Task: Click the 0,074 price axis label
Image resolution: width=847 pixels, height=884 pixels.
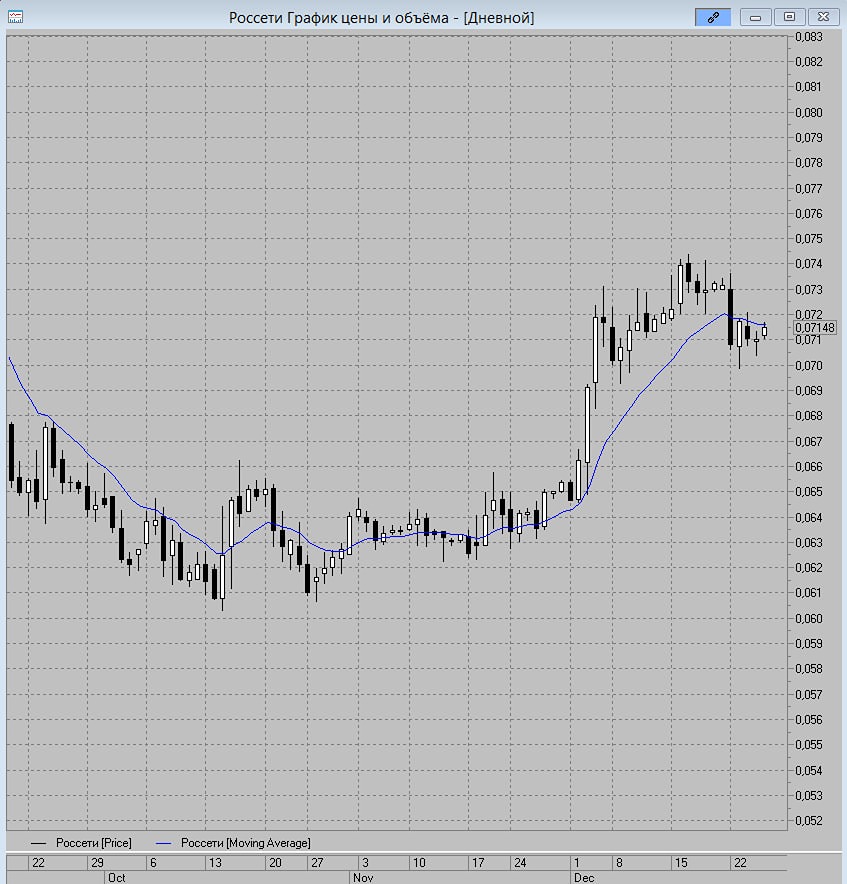Action: (809, 264)
